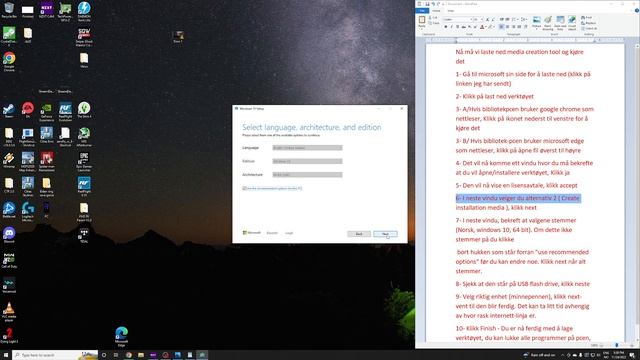Open Epic Games Launcher desktop icon

point(84,162)
